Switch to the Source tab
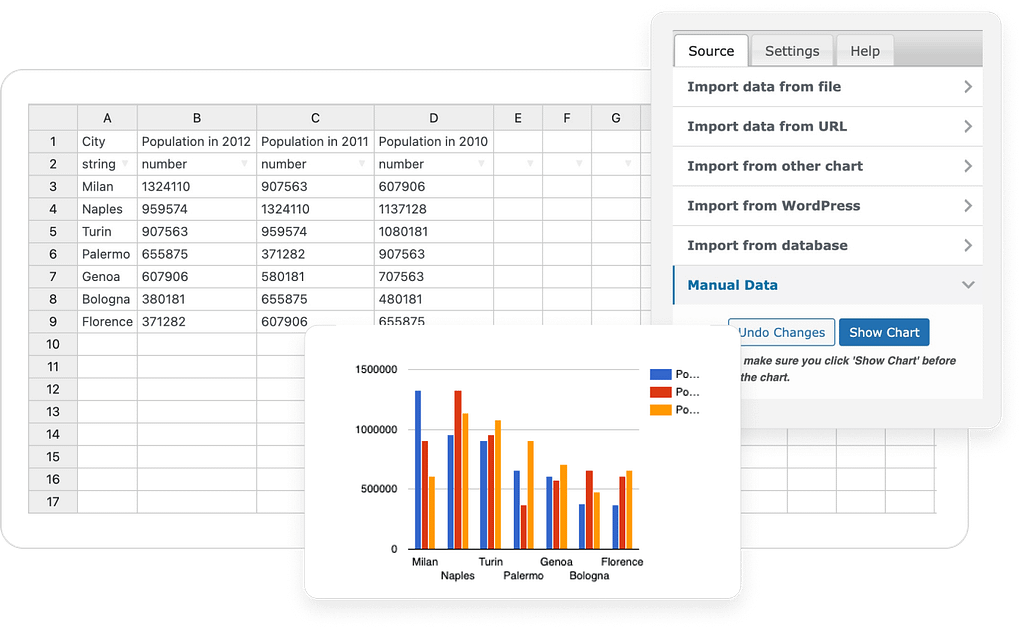 [x=711, y=51]
